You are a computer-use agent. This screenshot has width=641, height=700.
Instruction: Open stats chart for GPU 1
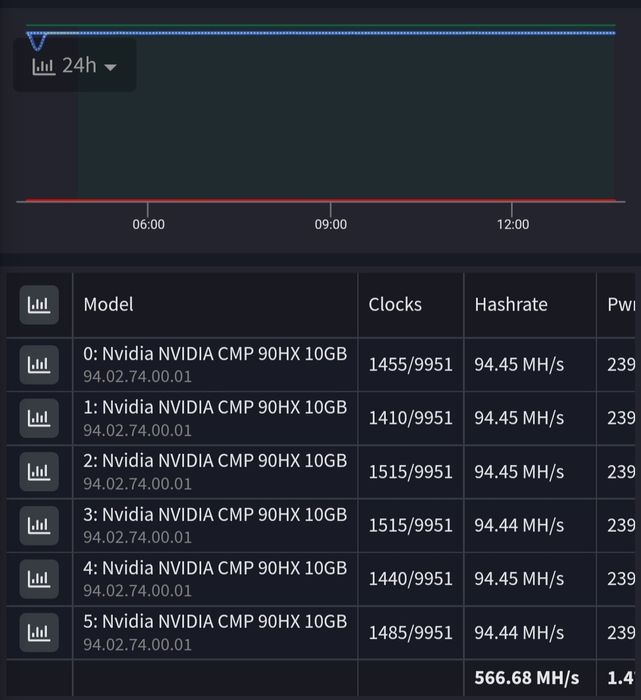point(39,418)
